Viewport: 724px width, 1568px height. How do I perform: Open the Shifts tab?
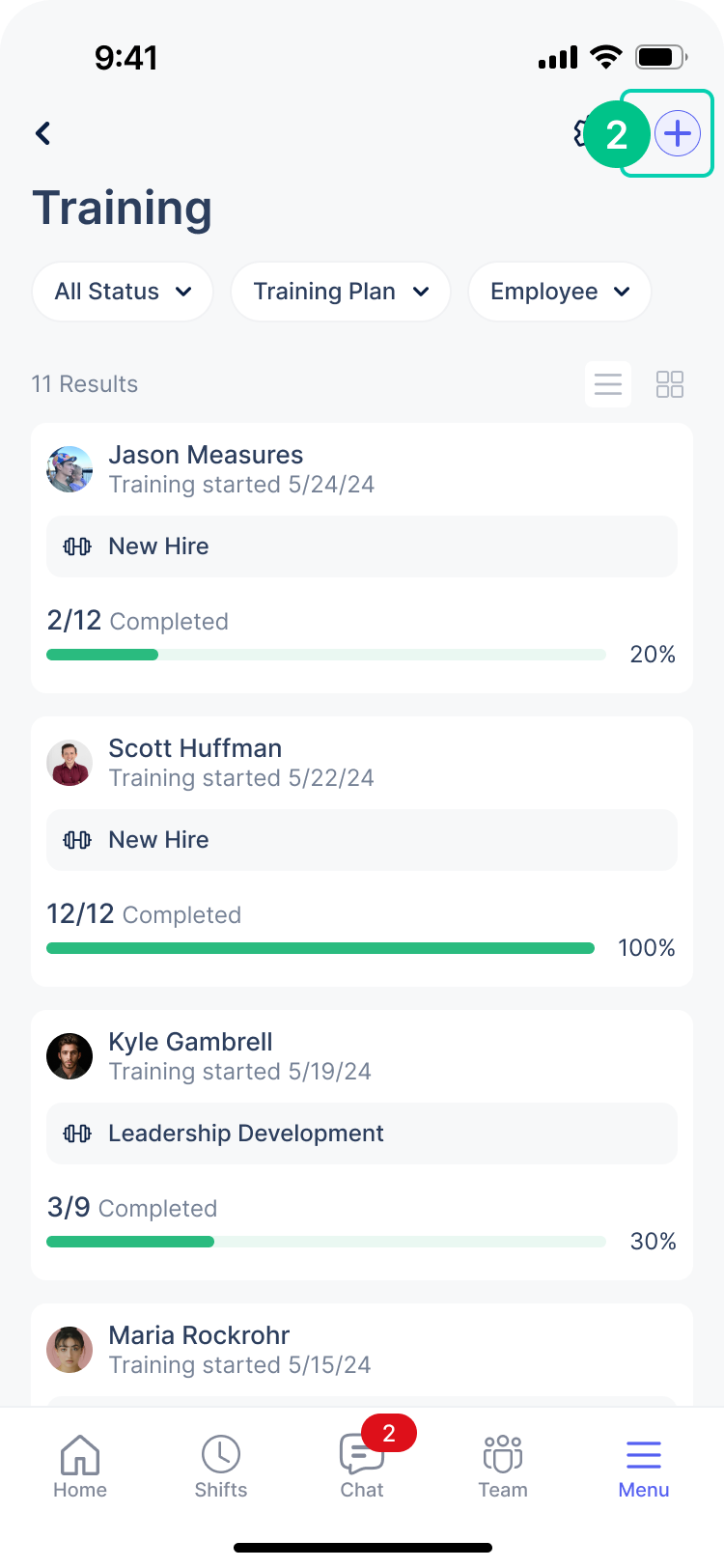pos(221,1466)
